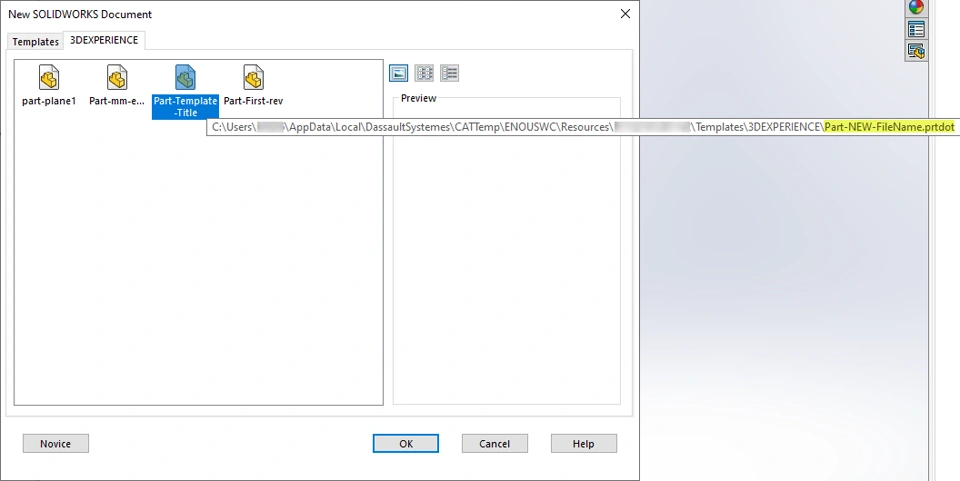This screenshot has width=960, height=481.
Task: Click the Part-Template-Title label text
Action: (x=185, y=106)
